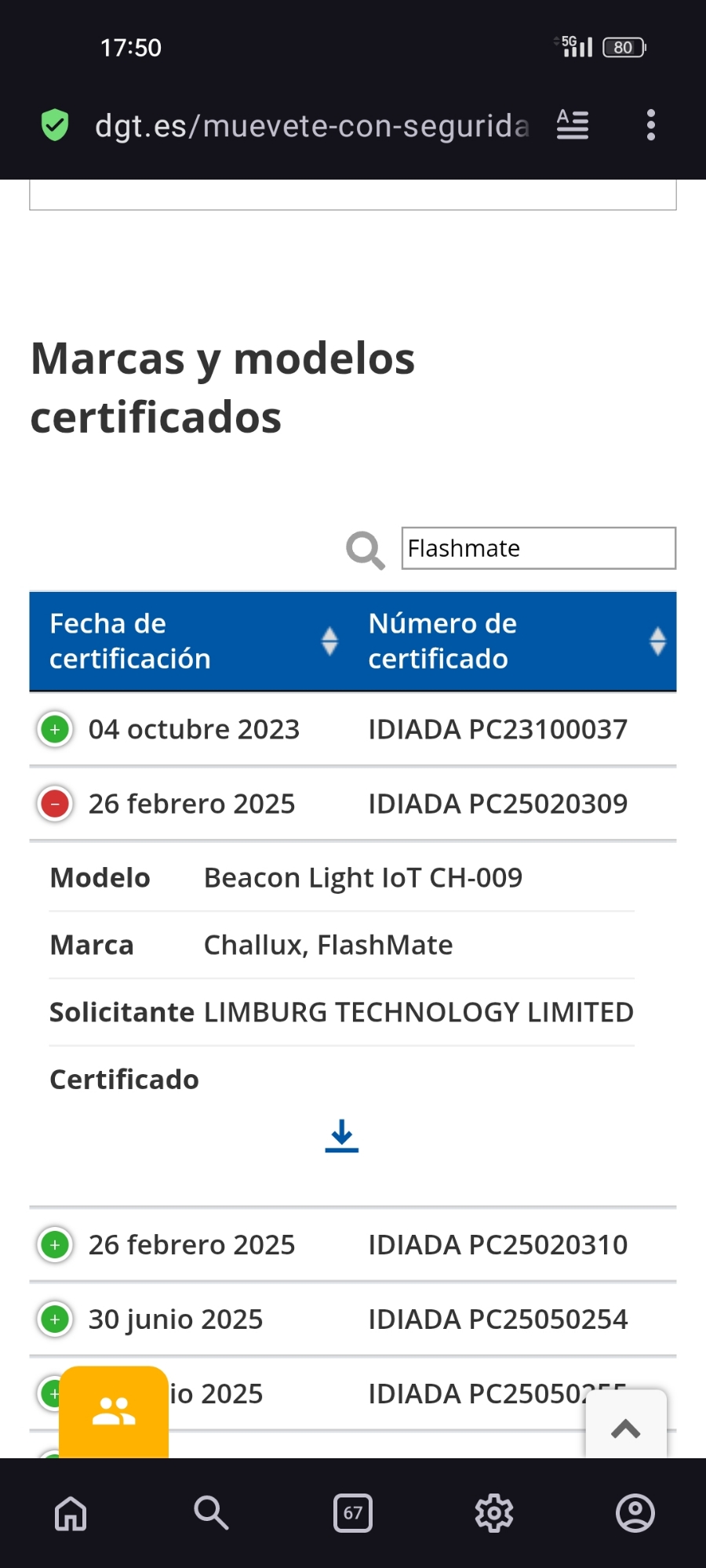Show the 67 open tabs
This screenshot has width=706, height=1568.
coord(353,1512)
